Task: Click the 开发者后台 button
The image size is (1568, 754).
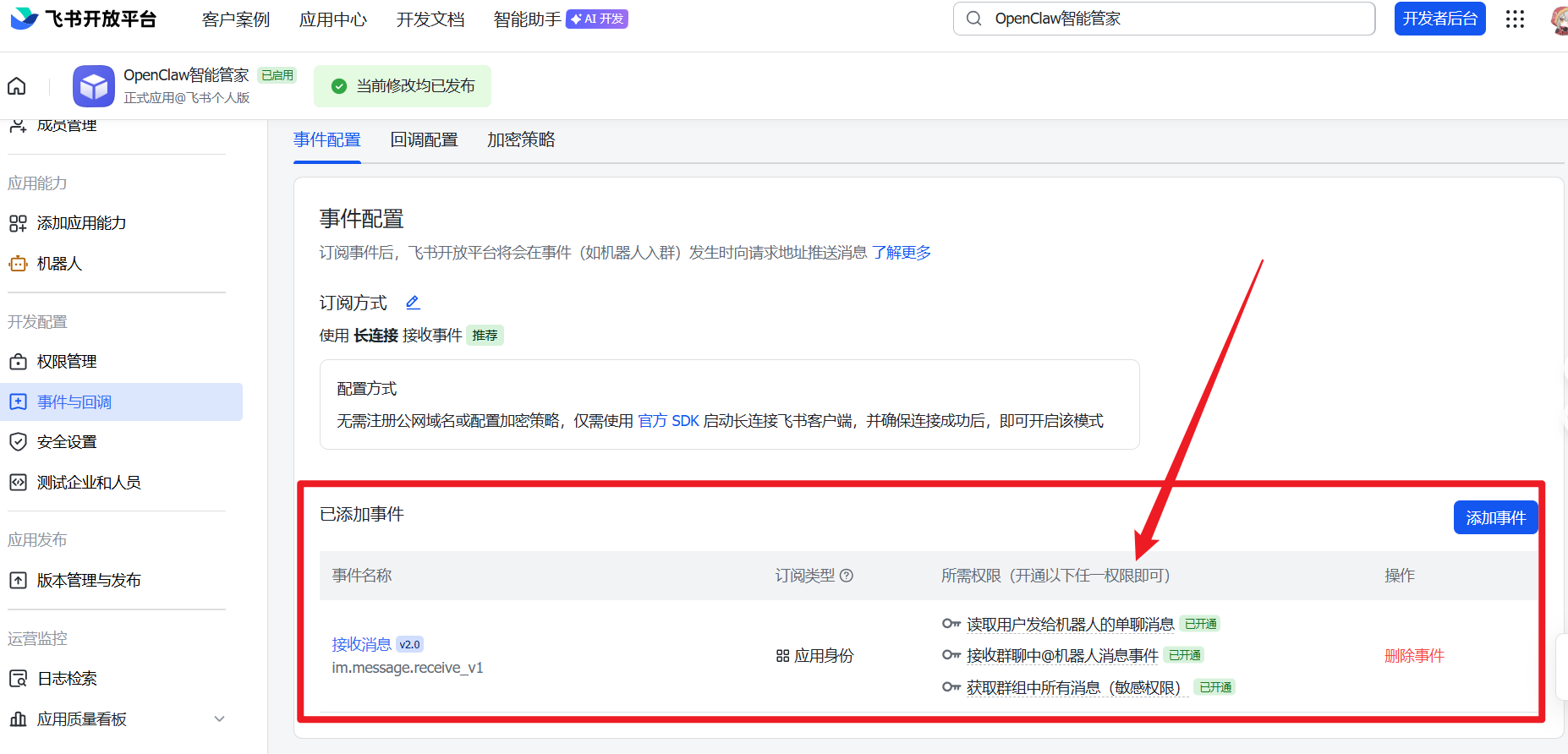Action: pos(1440,19)
